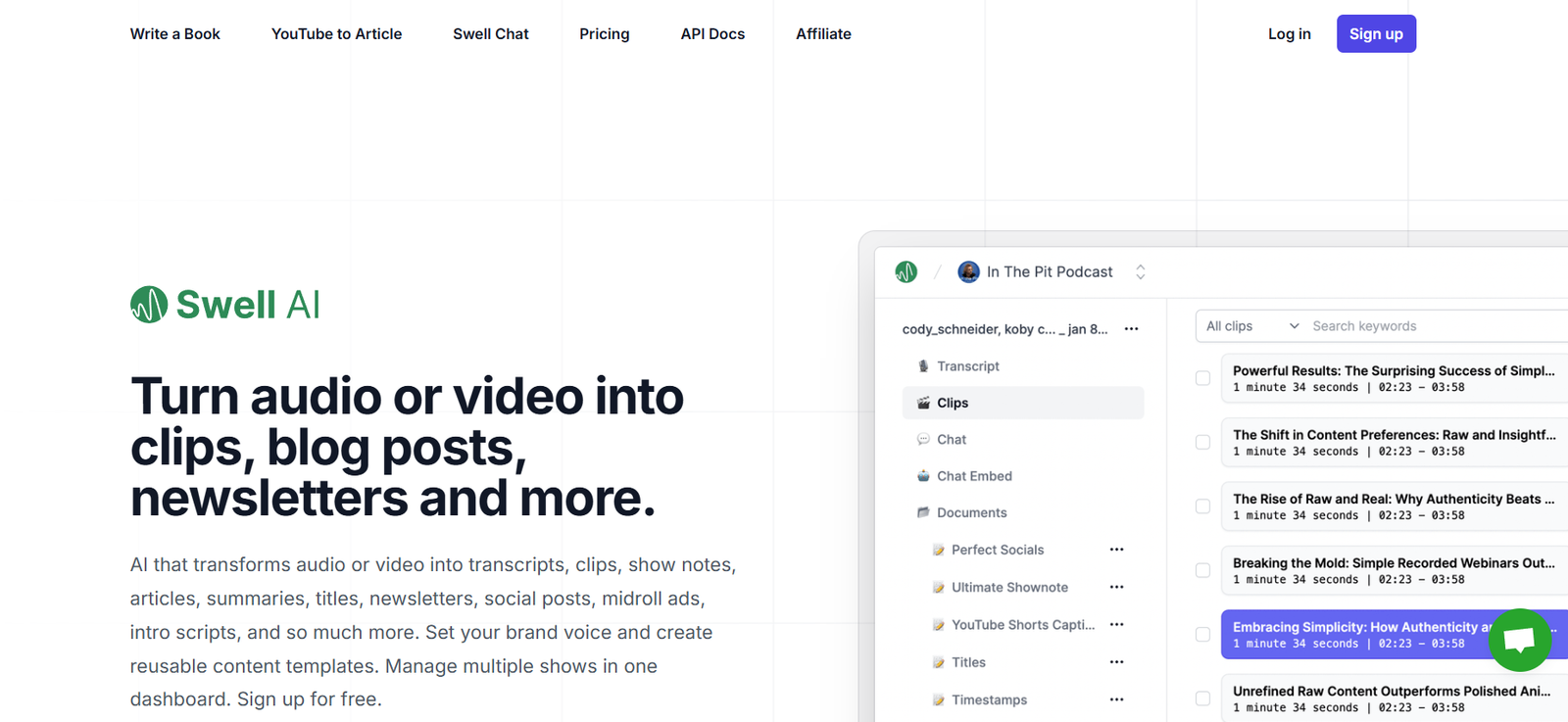
Task: Click the Log in link
Action: click(x=1289, y=34)
